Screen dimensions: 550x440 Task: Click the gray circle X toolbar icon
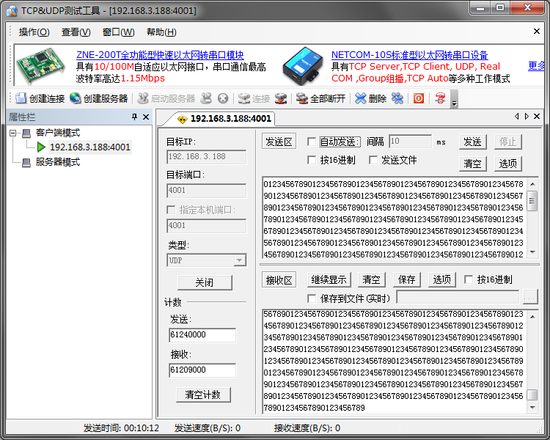223,98
